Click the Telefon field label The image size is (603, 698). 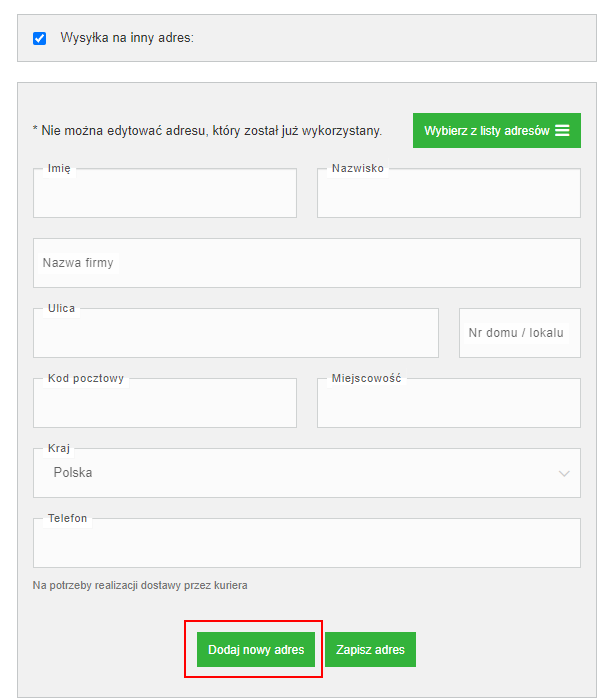(x=68, y=518)
